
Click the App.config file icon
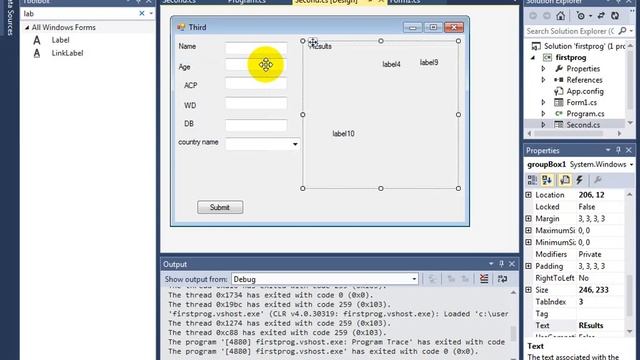[558, 91]
